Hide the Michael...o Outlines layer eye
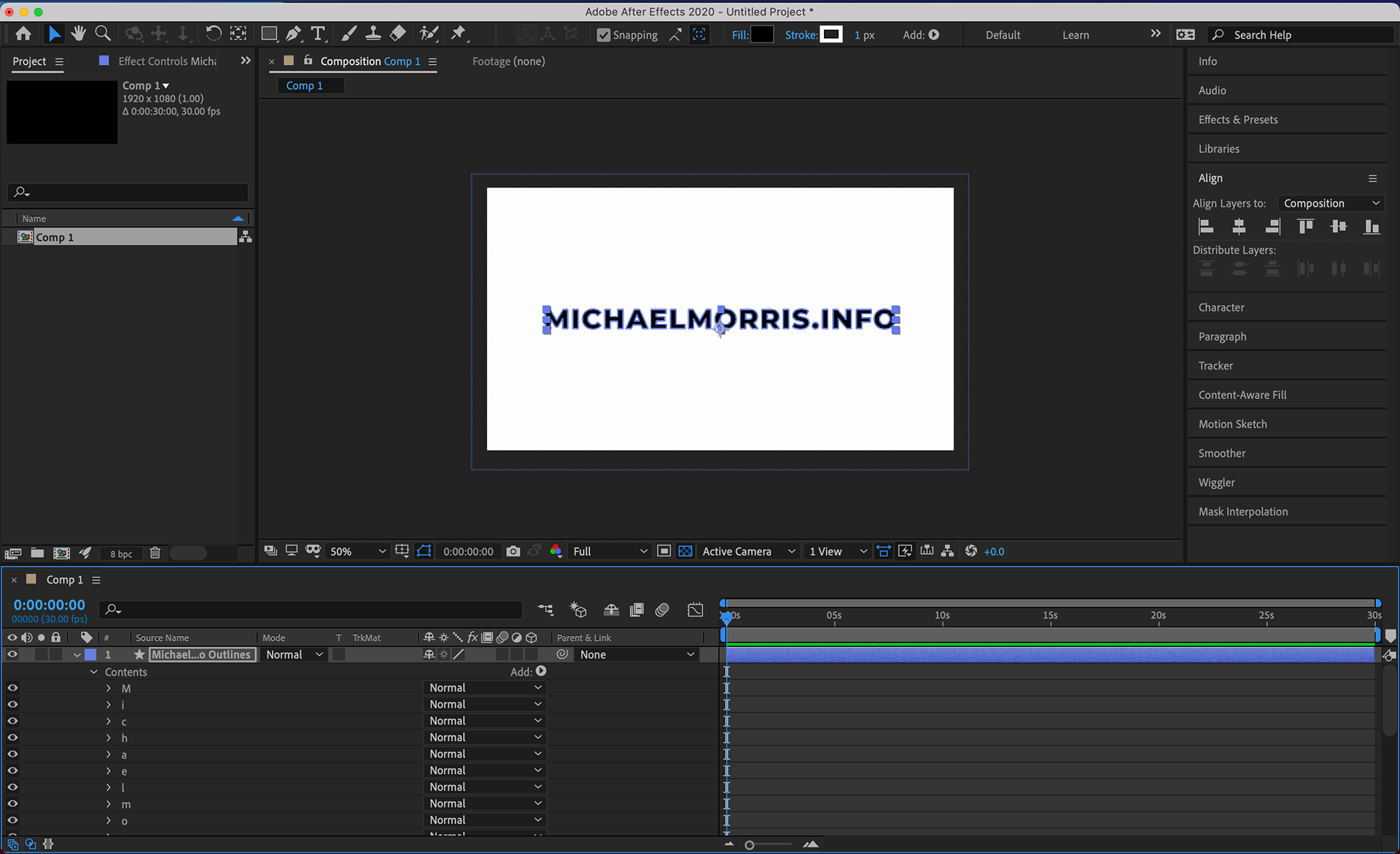This screenshot has width=1400, height=854. pyautogui.click(x=12, y=655)
